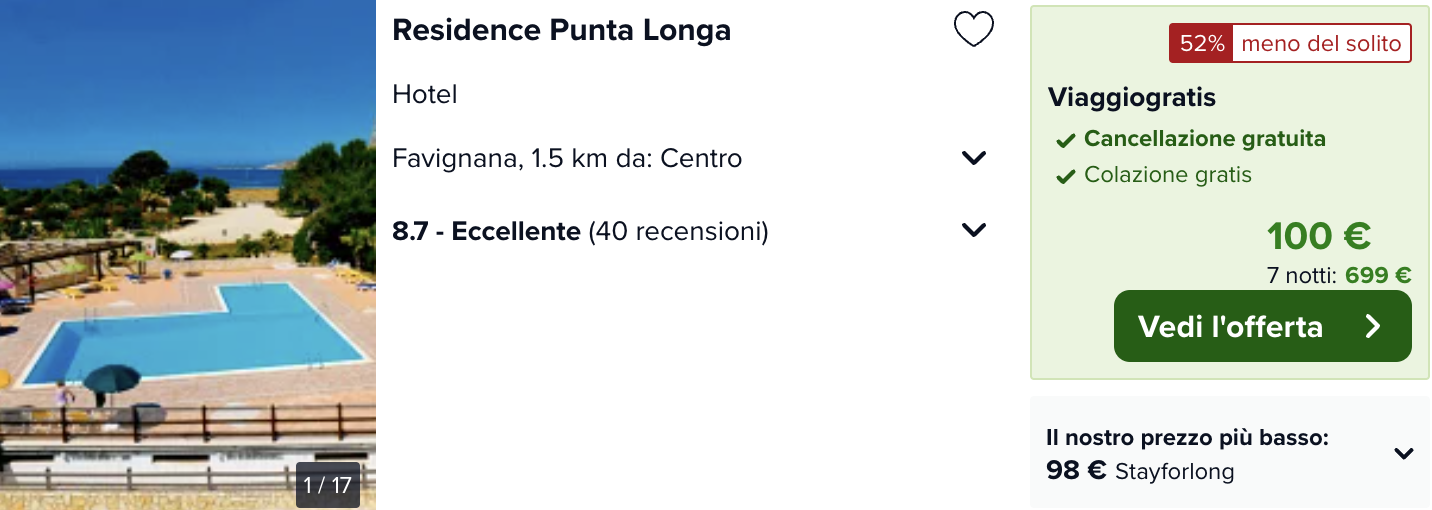The height and width of the screenshot is (510, 1432).
Task: Click the meno del solito label
Action: 1321,44
